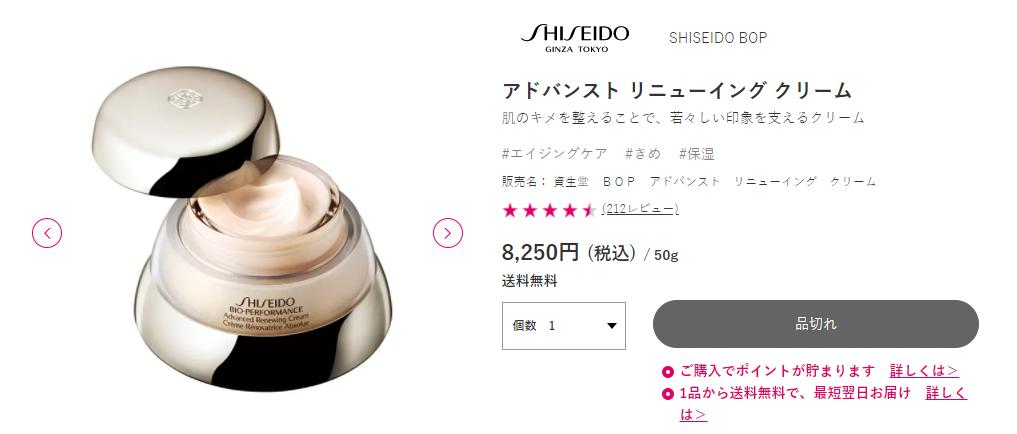Open the 個数 quantity selector

(x=564, y=326)
